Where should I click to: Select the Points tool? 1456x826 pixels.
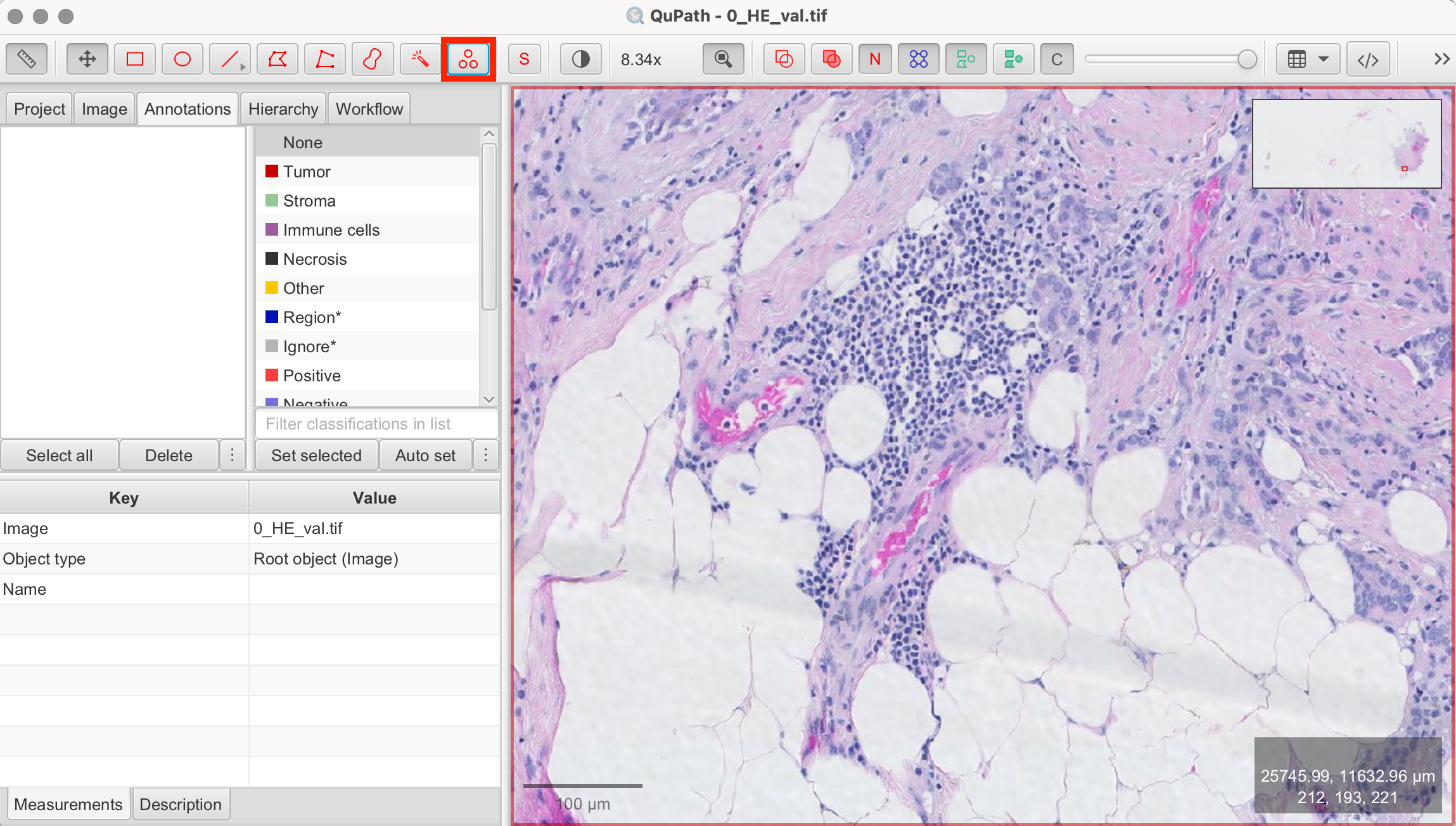coord(468,60)
